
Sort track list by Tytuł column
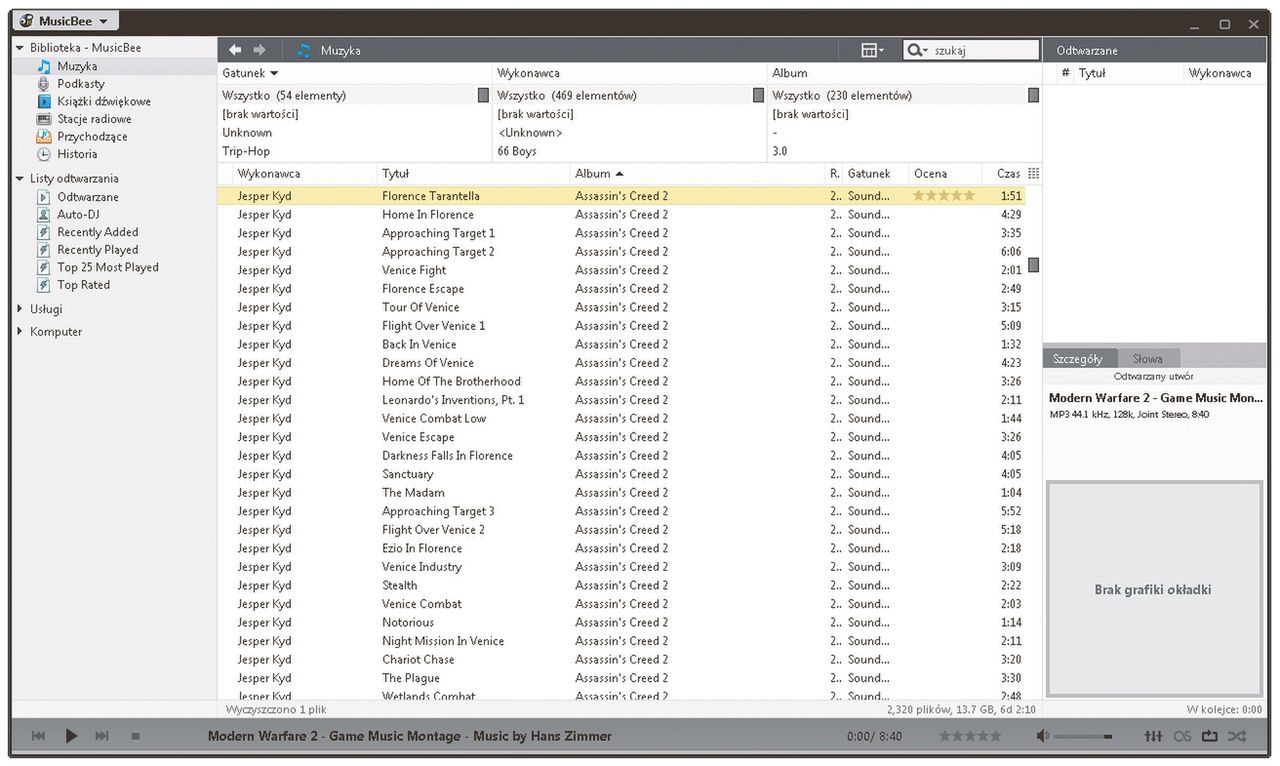[395, 174]
